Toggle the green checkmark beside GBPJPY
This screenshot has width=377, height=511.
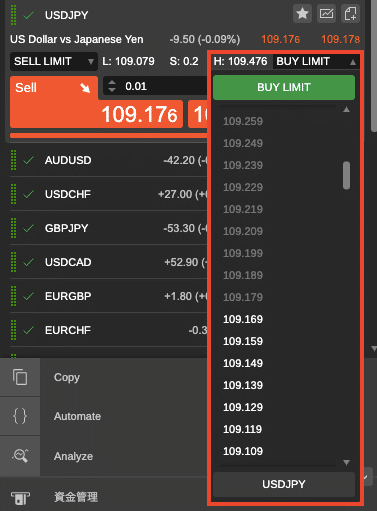29,228
